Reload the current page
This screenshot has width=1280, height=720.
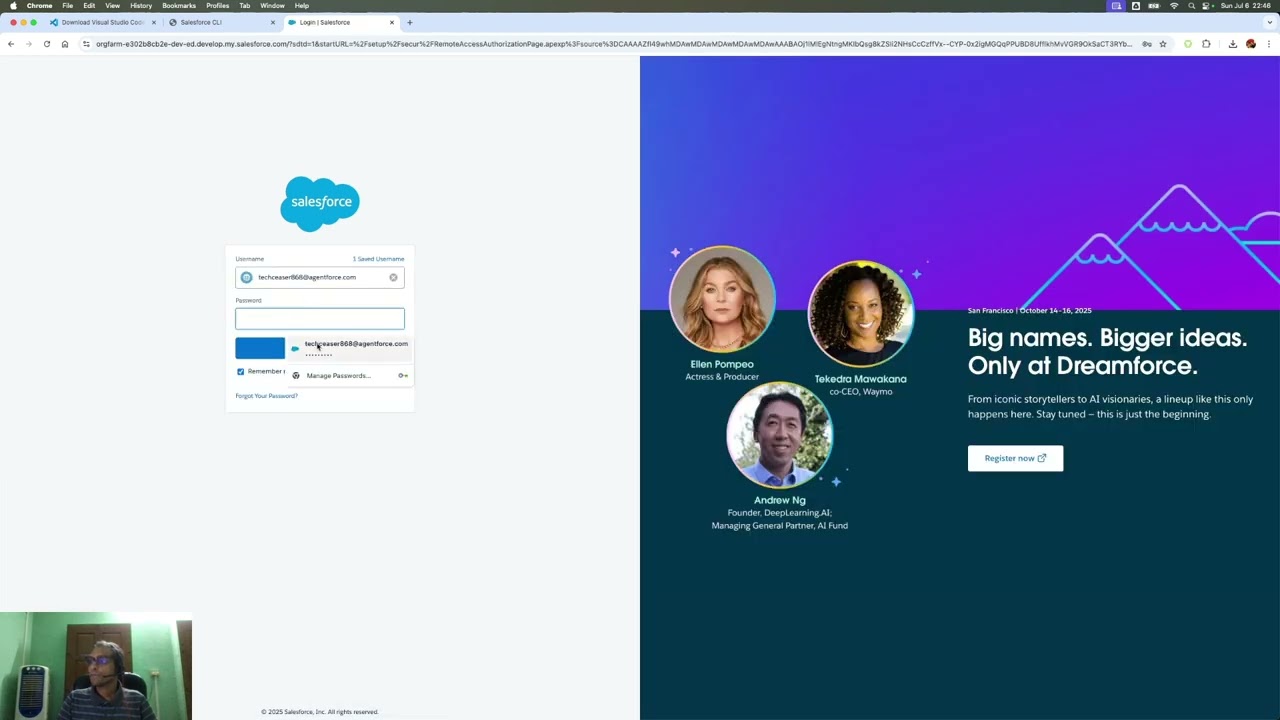pos(47,44)
